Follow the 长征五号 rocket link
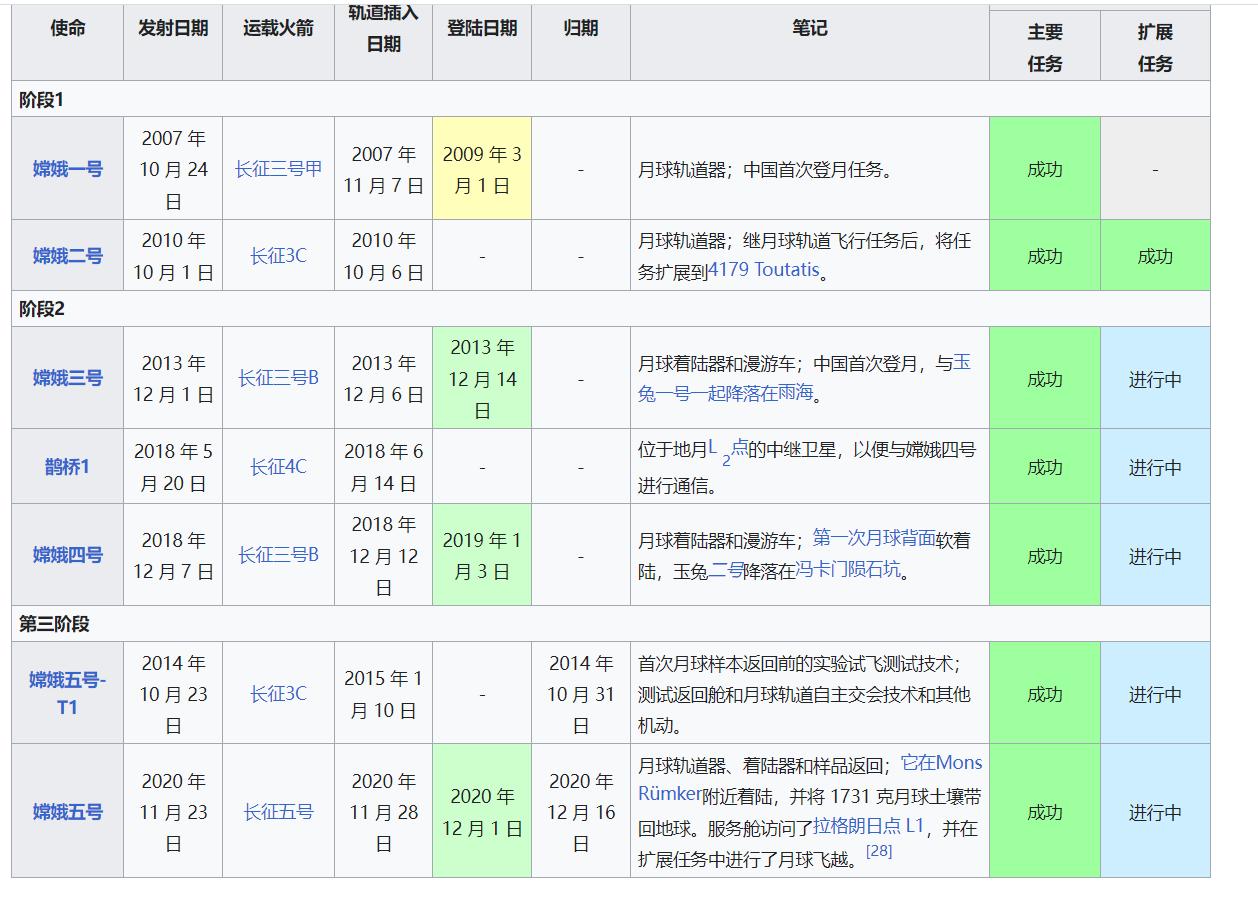1258x897 pixels. point(278,812)
